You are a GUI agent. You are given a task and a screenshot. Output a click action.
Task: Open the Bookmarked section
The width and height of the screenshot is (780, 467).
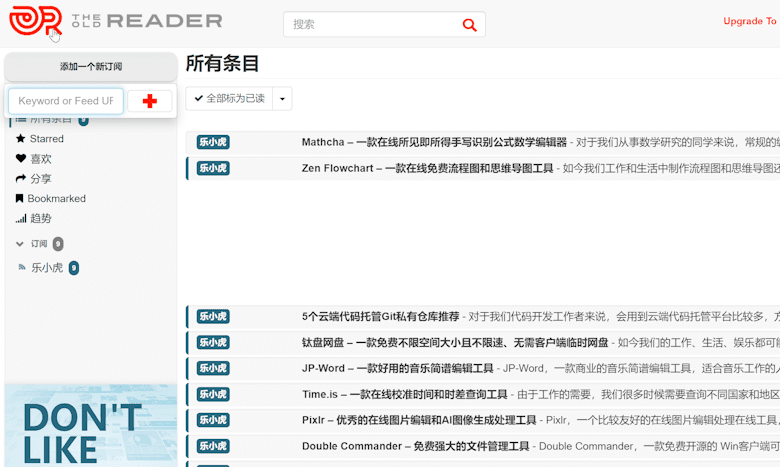57,198
